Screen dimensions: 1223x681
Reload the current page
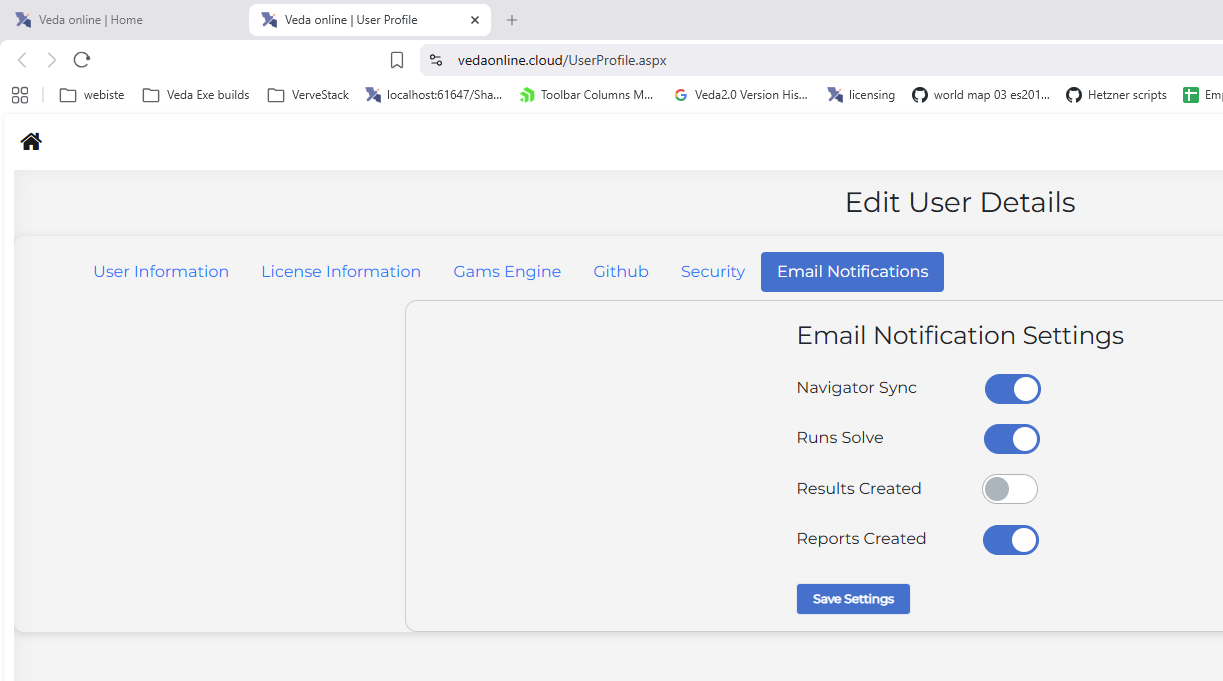coord(82,60)
